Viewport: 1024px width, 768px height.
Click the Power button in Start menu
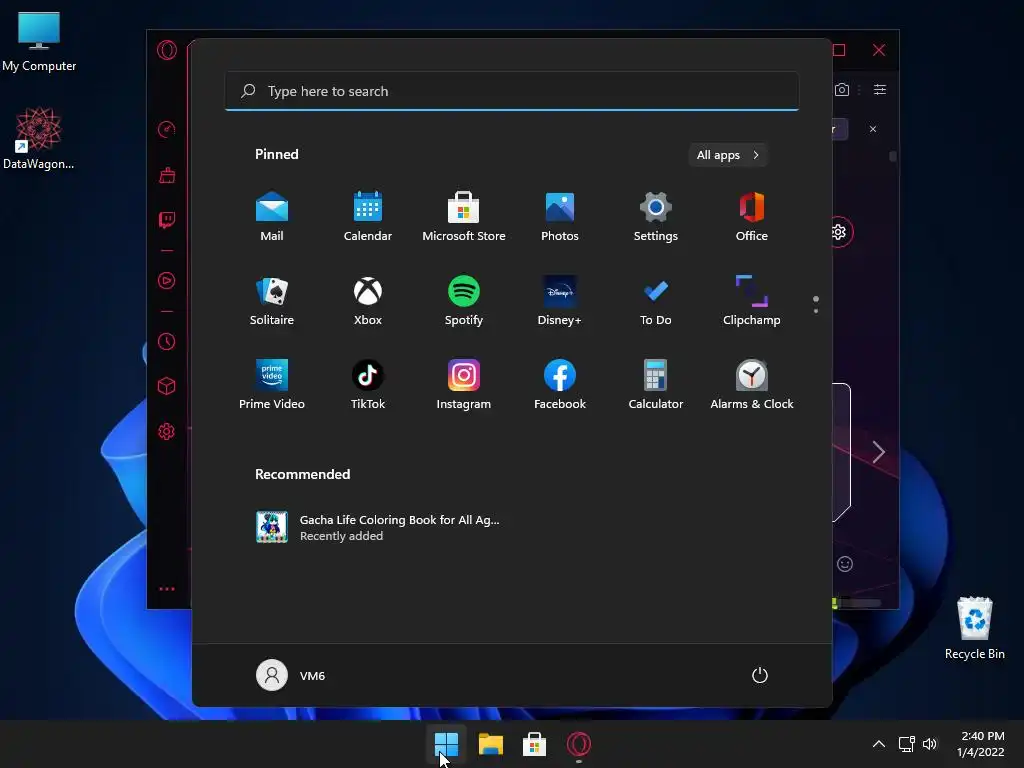[x=760, y=675]
